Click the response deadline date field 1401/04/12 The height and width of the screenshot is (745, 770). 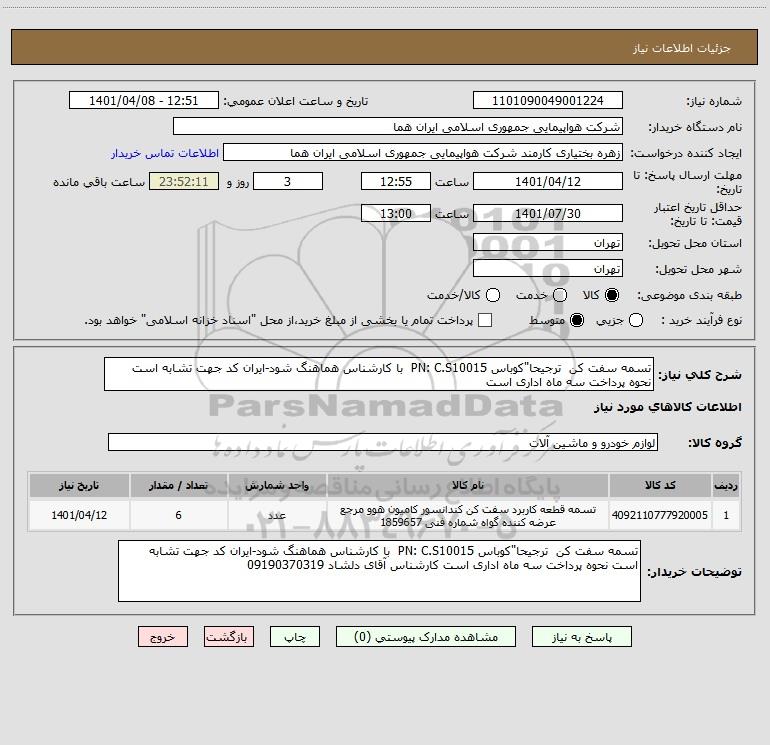(x=548, y=182)
